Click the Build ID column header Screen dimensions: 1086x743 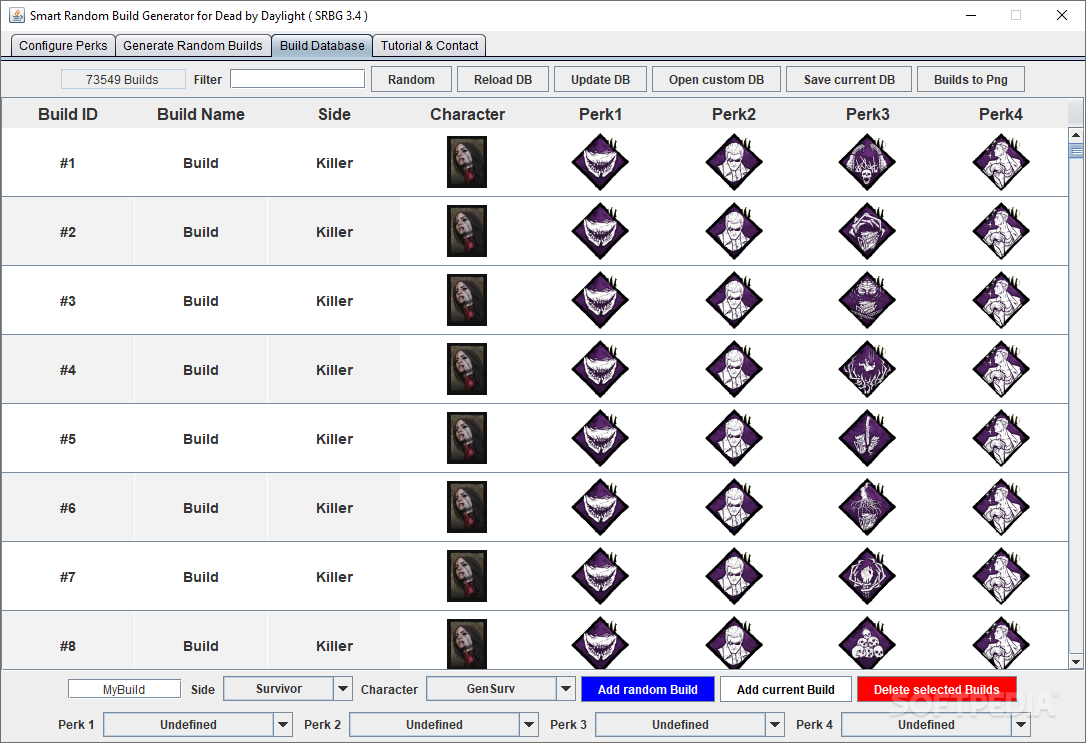[x=68, y=114]
